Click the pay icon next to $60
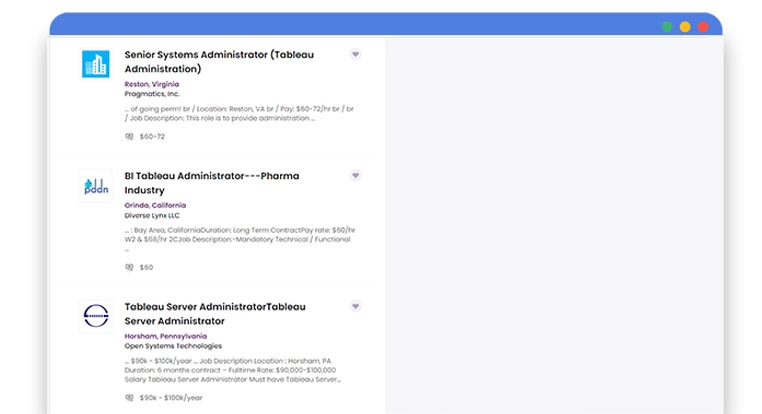 (129, 267)
